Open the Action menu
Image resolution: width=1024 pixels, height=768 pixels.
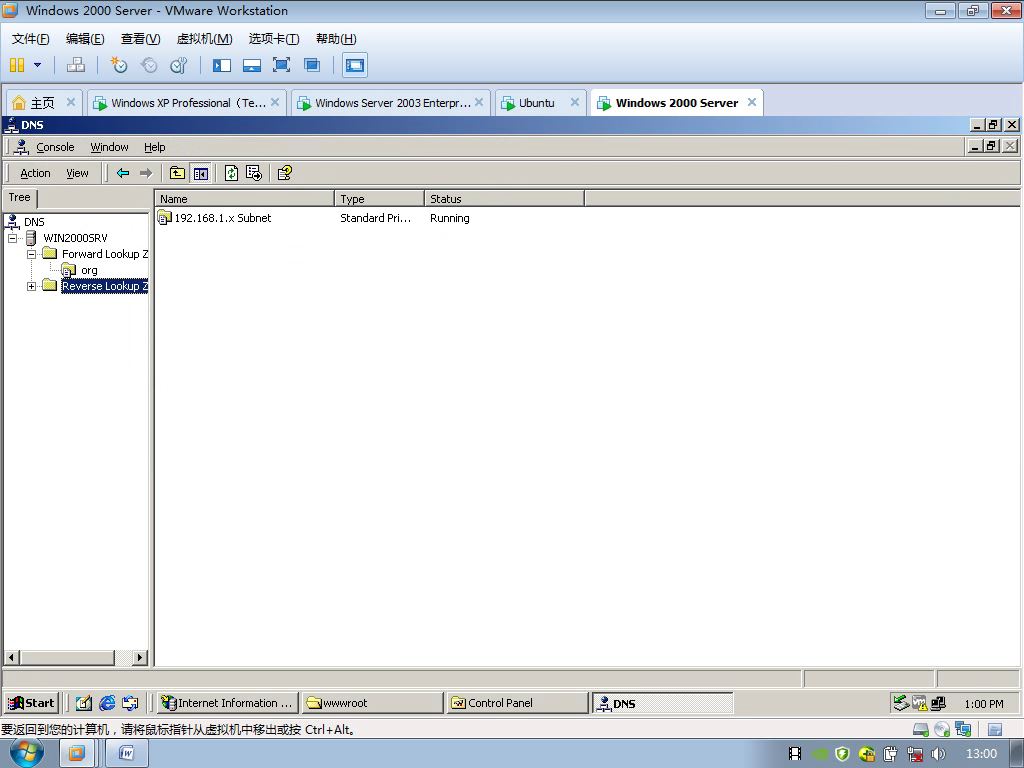(35, 173)
